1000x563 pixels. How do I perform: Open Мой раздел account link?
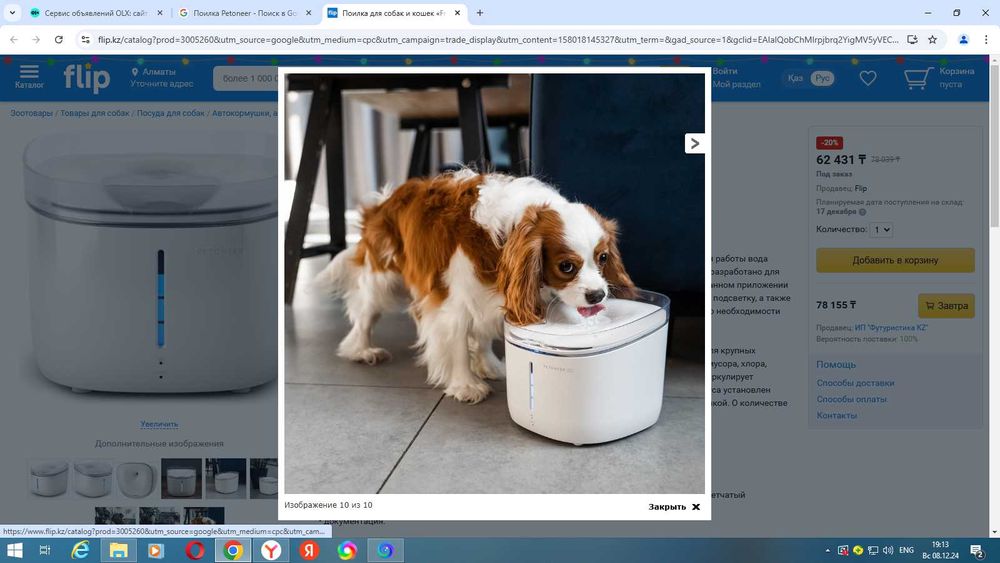click(x=736, y=84)
